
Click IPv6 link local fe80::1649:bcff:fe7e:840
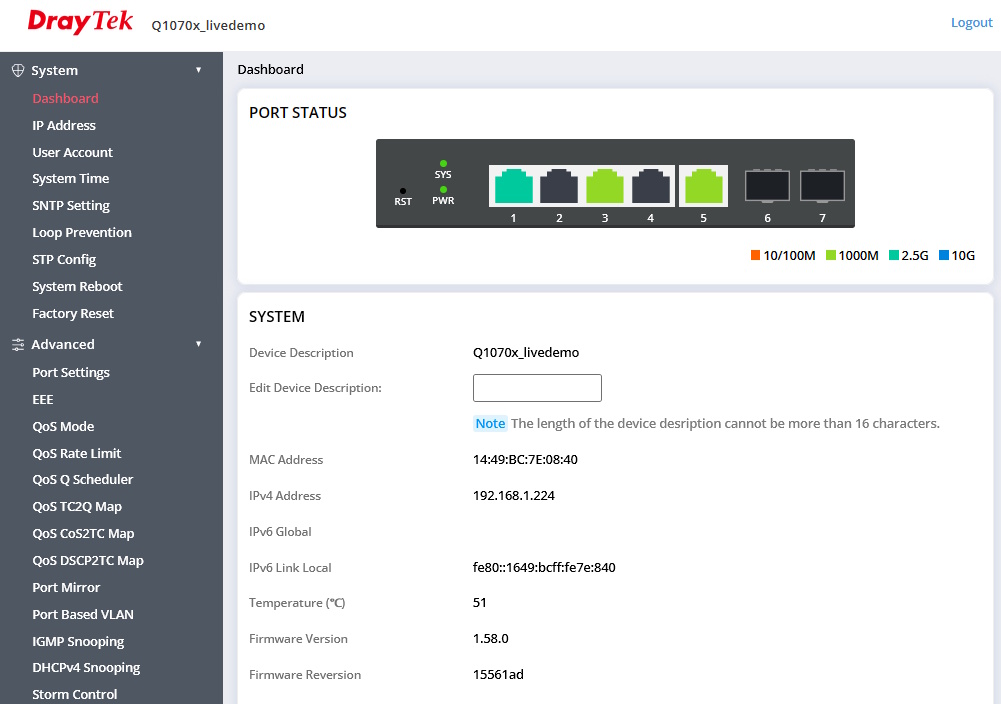544,567
